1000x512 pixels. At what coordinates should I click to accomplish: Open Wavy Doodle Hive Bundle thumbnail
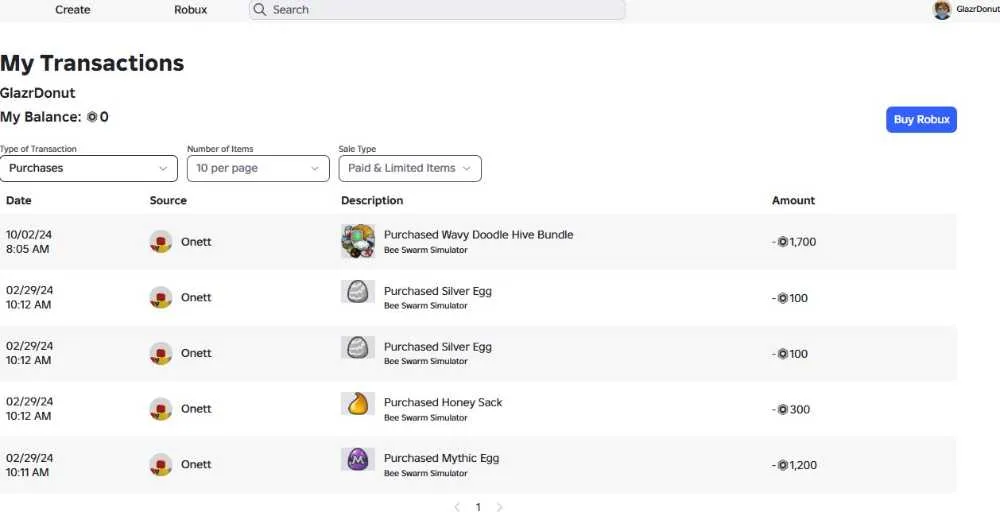(x=358, y=241)
